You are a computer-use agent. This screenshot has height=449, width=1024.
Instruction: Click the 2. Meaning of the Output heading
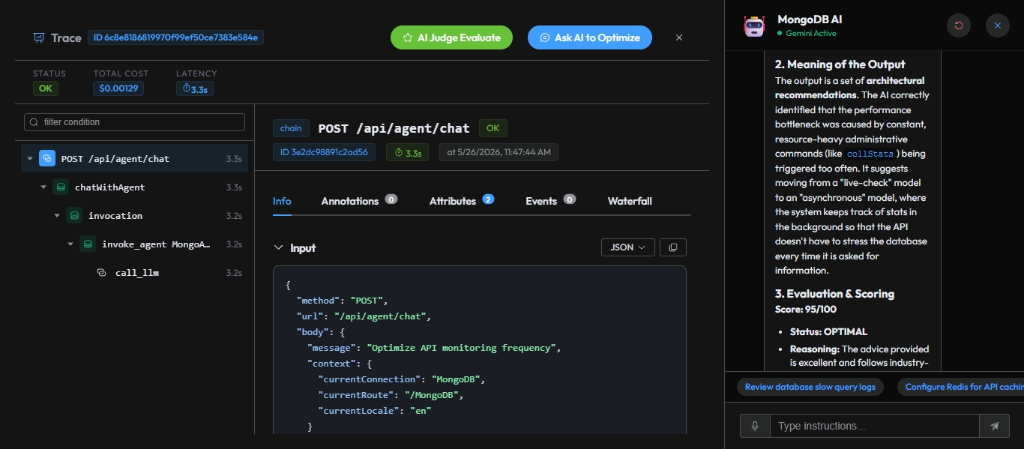(840, 65)
